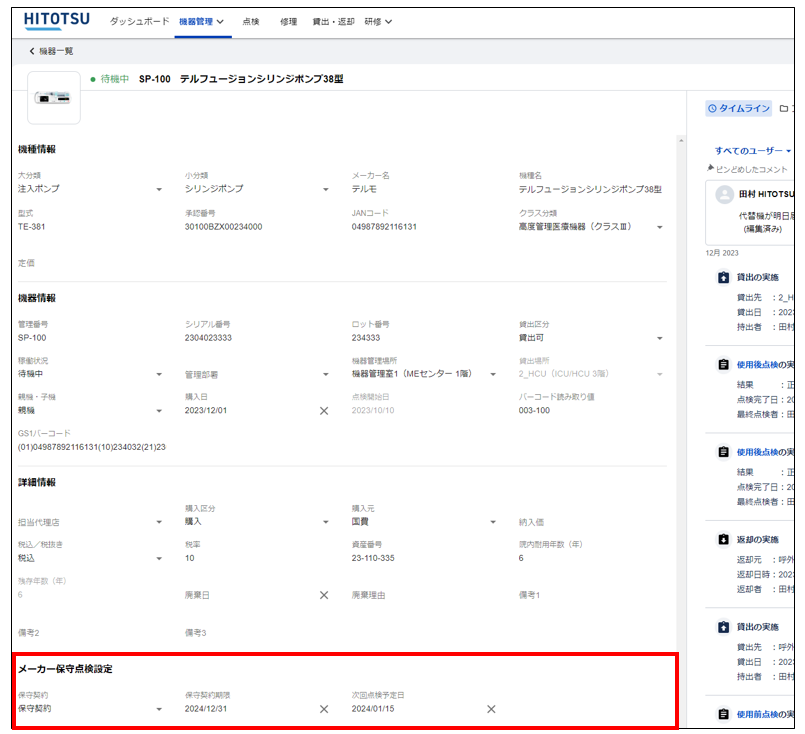Viewport: 805px width, 734px height.
Task: Click the empty 定価 field
Action: pyautogui.click(x=90, y=263)
